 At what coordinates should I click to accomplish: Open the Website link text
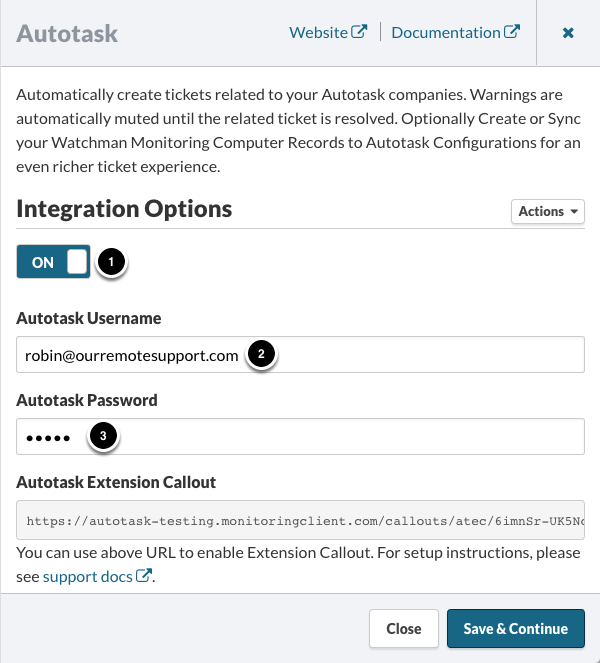pos(318,32)
